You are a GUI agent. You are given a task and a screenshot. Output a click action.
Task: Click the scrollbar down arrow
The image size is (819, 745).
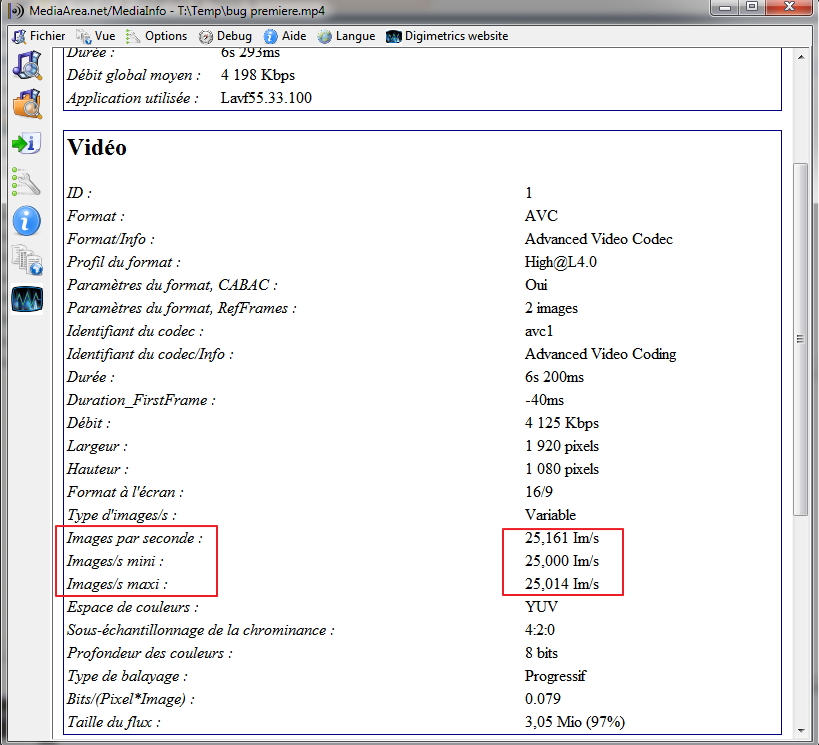click(801, 730)
